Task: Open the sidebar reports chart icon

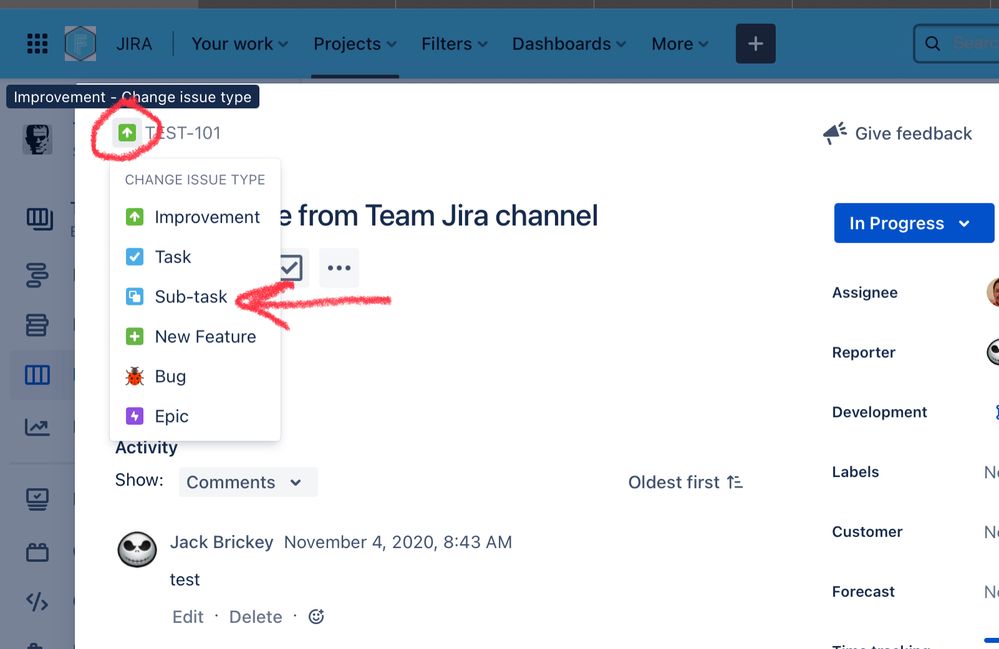Action: (37, 427)
